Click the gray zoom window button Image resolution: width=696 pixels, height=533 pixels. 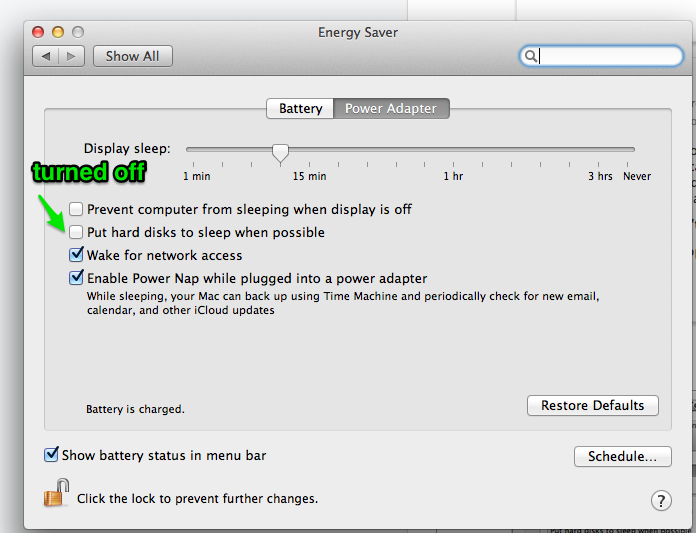78,32
